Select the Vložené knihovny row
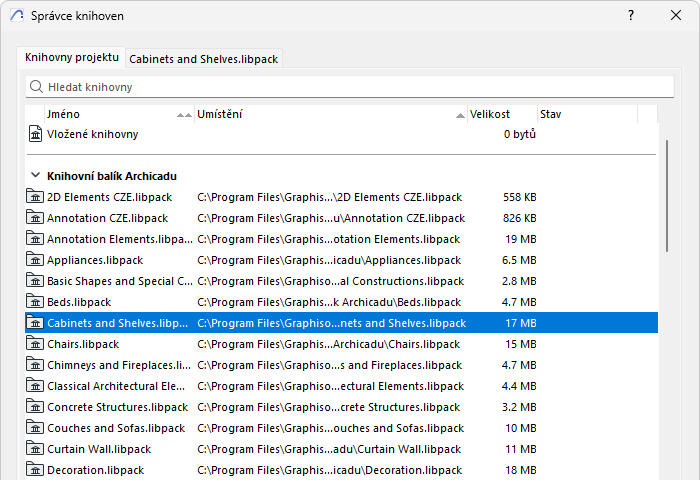The image size is (700, 480). click(342, 134)
